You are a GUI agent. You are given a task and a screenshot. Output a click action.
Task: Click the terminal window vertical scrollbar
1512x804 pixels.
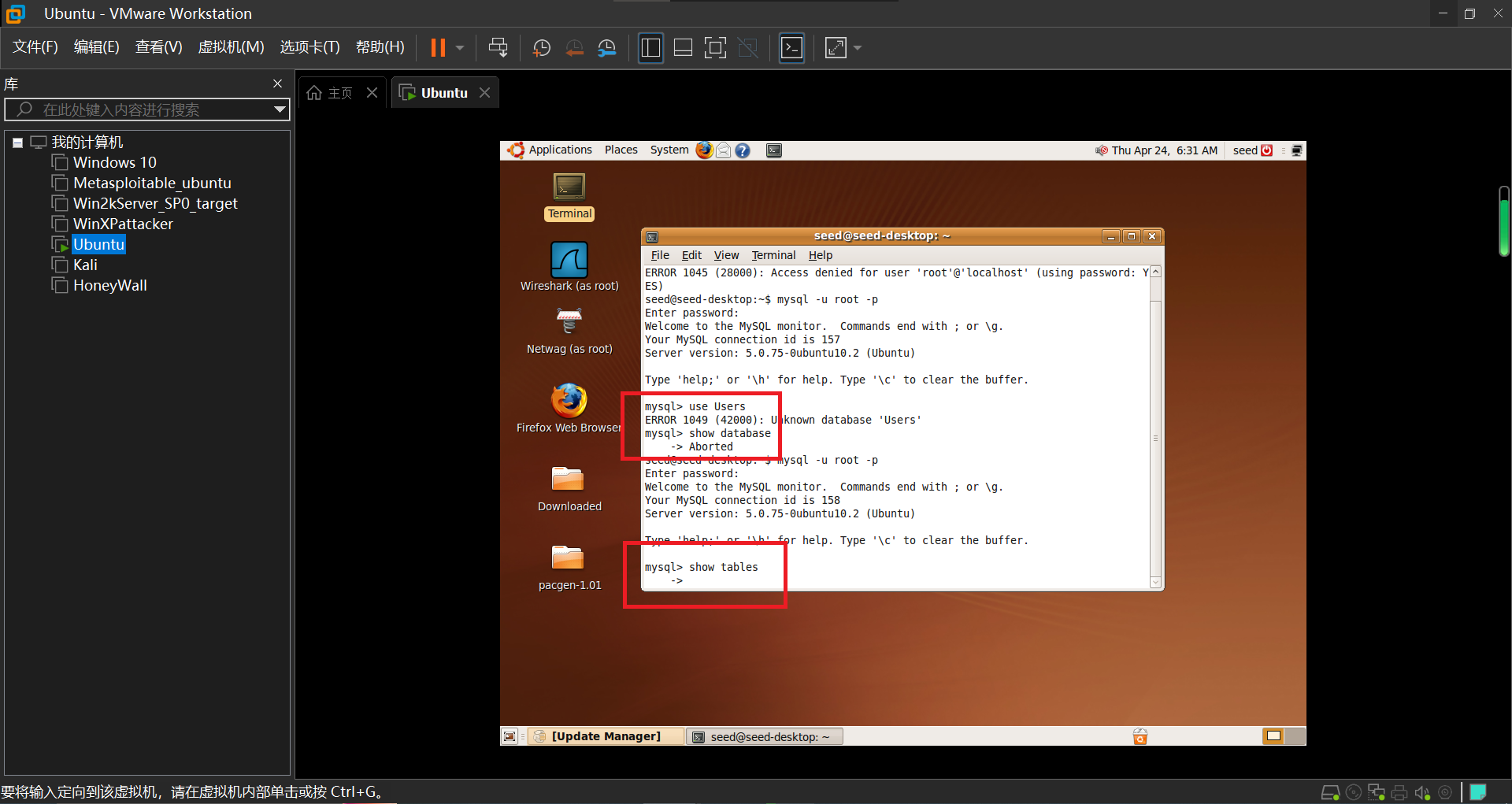(x=1156, y=428)
